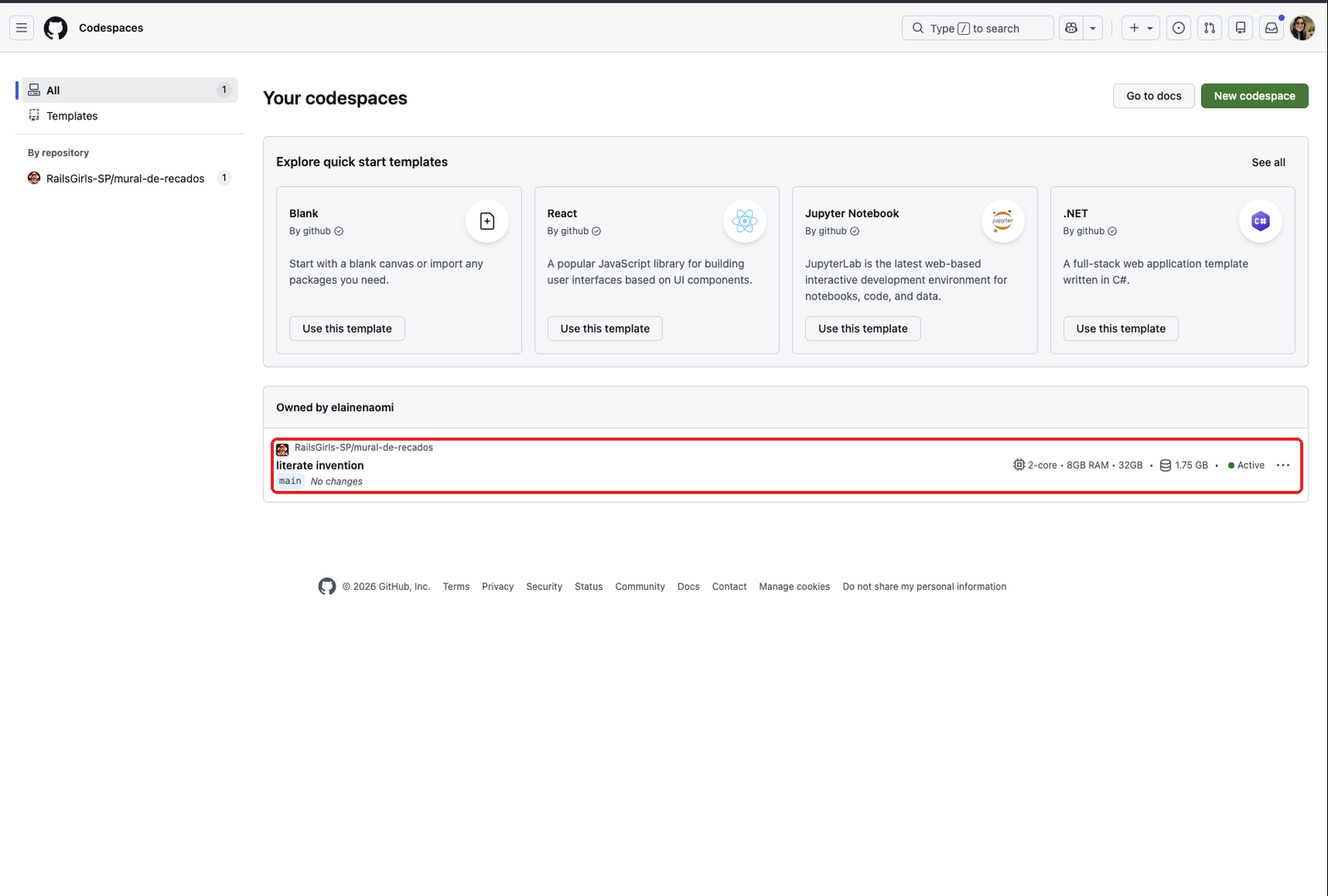Click the New codespace button

pos(1254,96)
